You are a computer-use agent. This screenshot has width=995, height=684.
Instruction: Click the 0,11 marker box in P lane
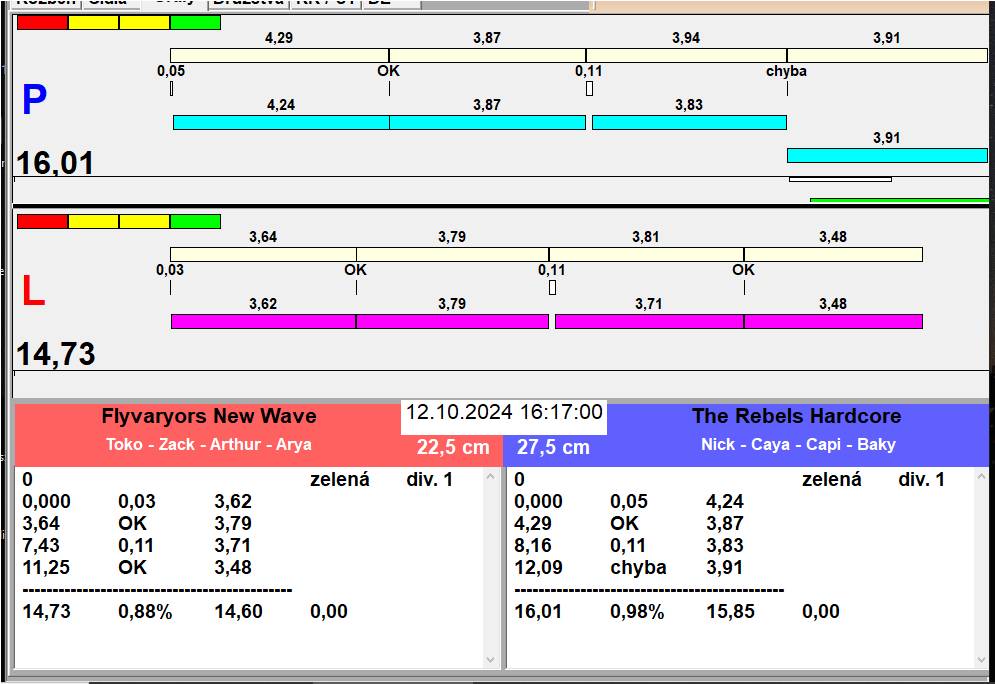(x=590, y=89)
